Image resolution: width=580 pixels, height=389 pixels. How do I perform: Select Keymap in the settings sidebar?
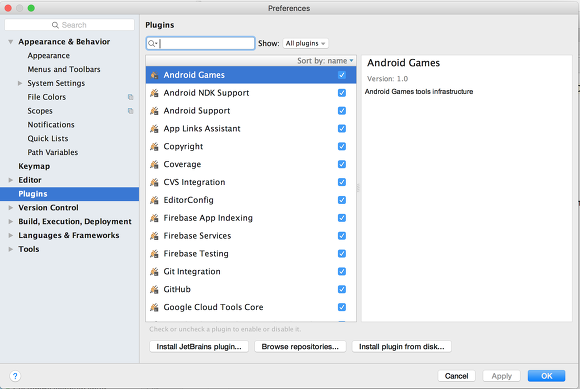click(x=34, y=166)
